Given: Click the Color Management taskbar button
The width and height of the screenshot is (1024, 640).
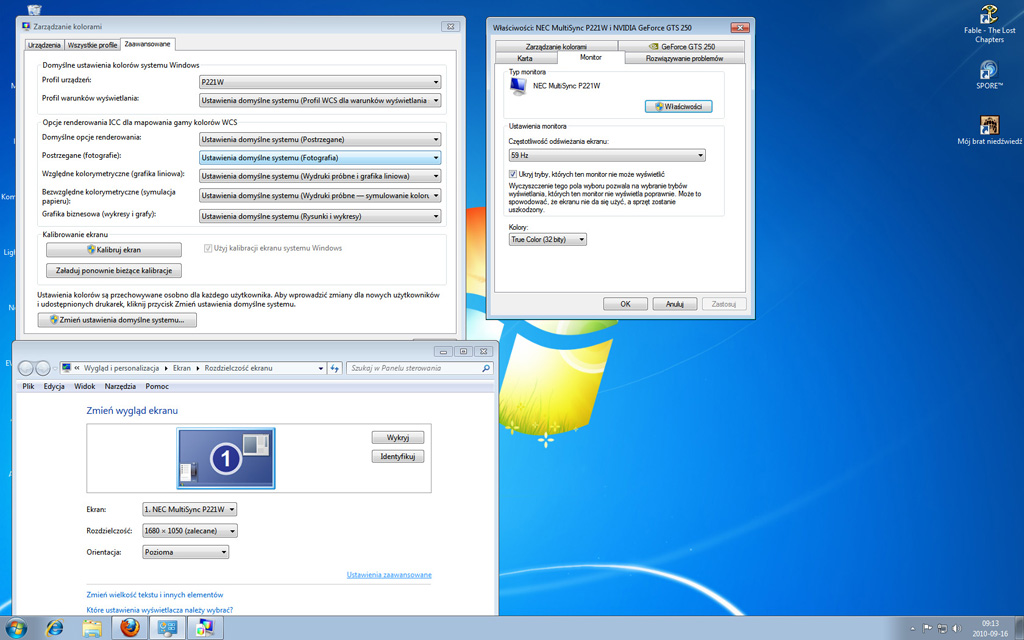Looking at the screenshot, I should pyautogui.click(x=205, y=628).
